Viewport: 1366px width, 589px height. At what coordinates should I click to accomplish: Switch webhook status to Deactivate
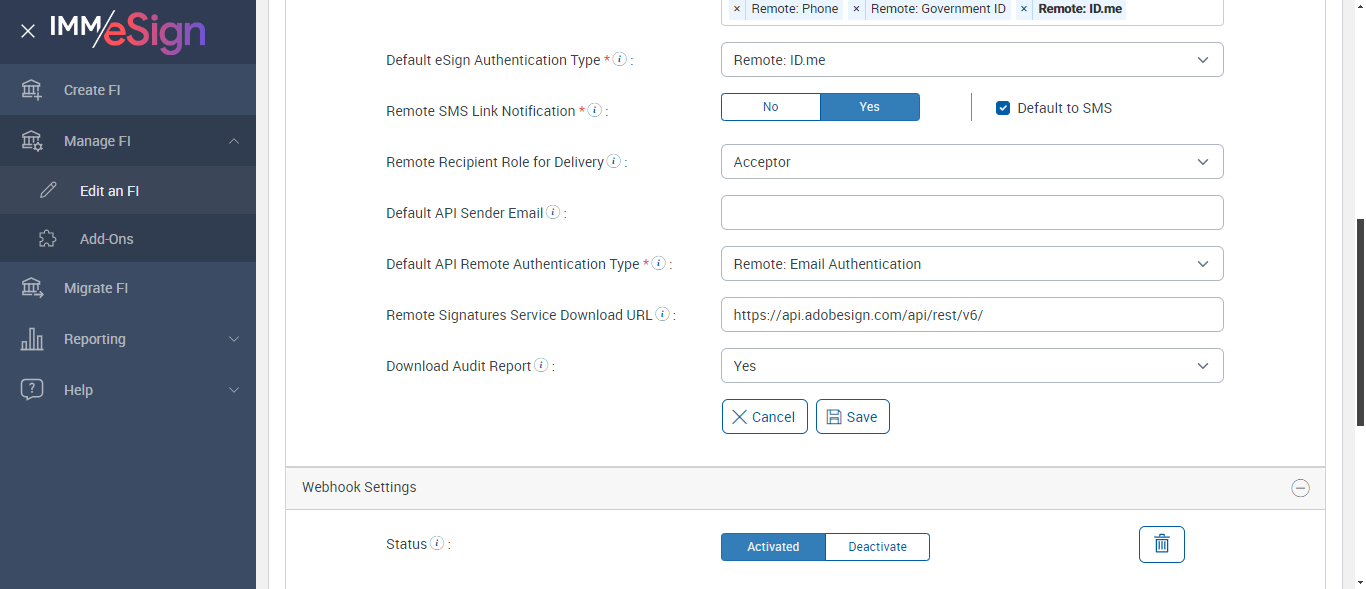point(877,547)
